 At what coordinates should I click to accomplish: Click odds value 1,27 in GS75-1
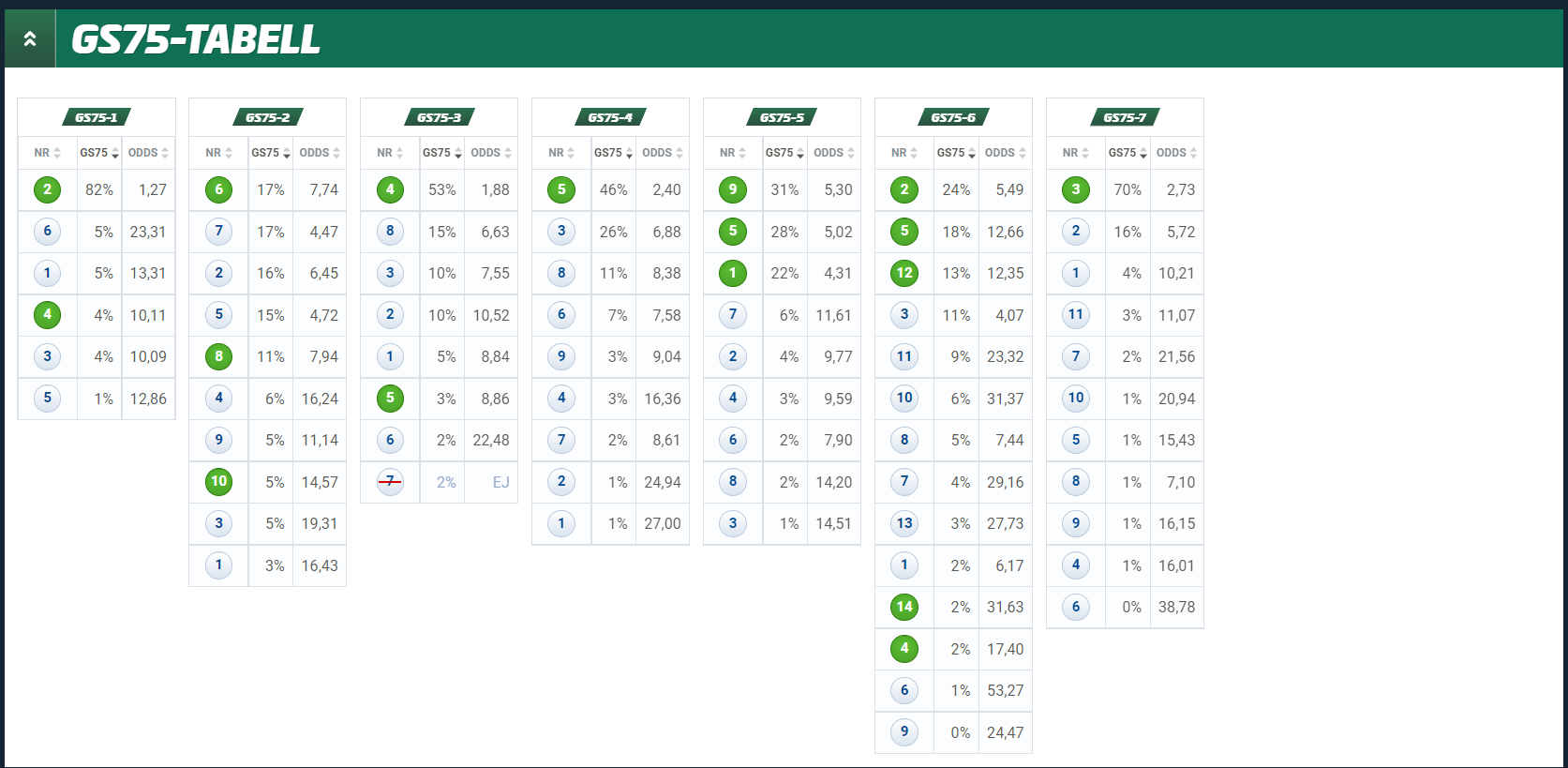(153, 189)
